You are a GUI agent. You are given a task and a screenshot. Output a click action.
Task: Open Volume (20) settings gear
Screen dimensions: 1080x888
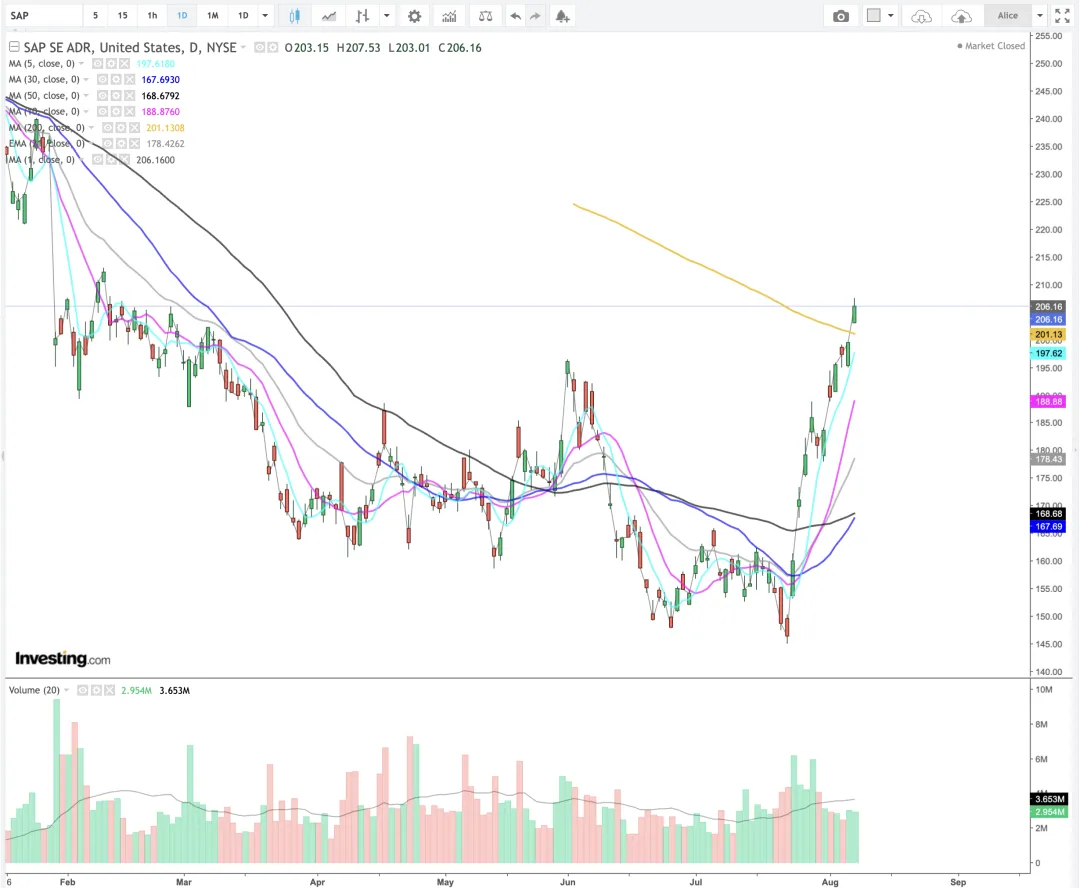[96, 690]
